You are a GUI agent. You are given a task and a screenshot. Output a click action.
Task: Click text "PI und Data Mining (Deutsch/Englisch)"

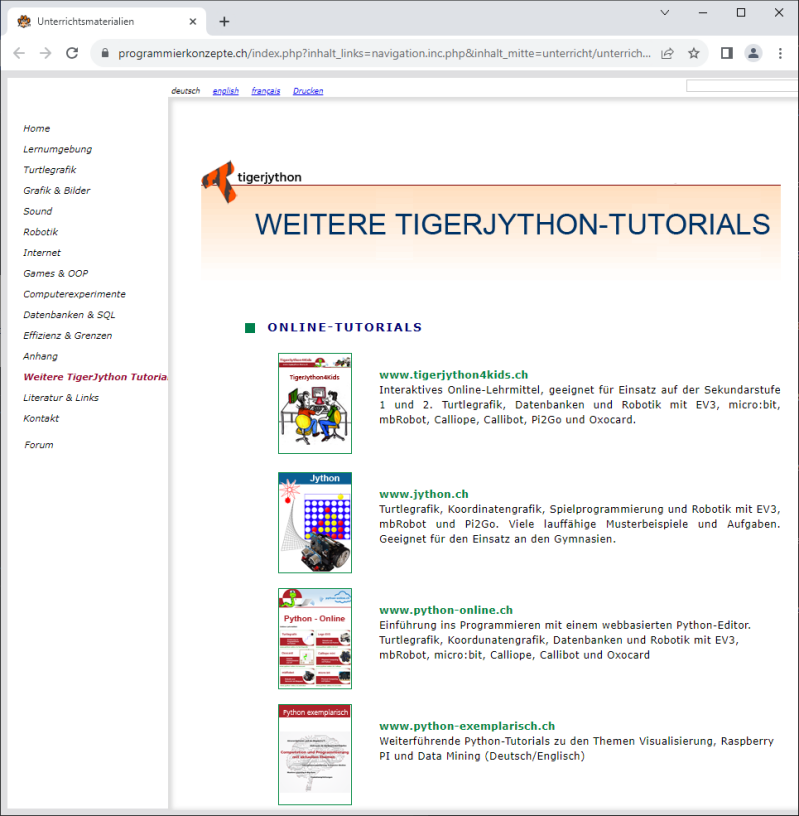[482, 756]
